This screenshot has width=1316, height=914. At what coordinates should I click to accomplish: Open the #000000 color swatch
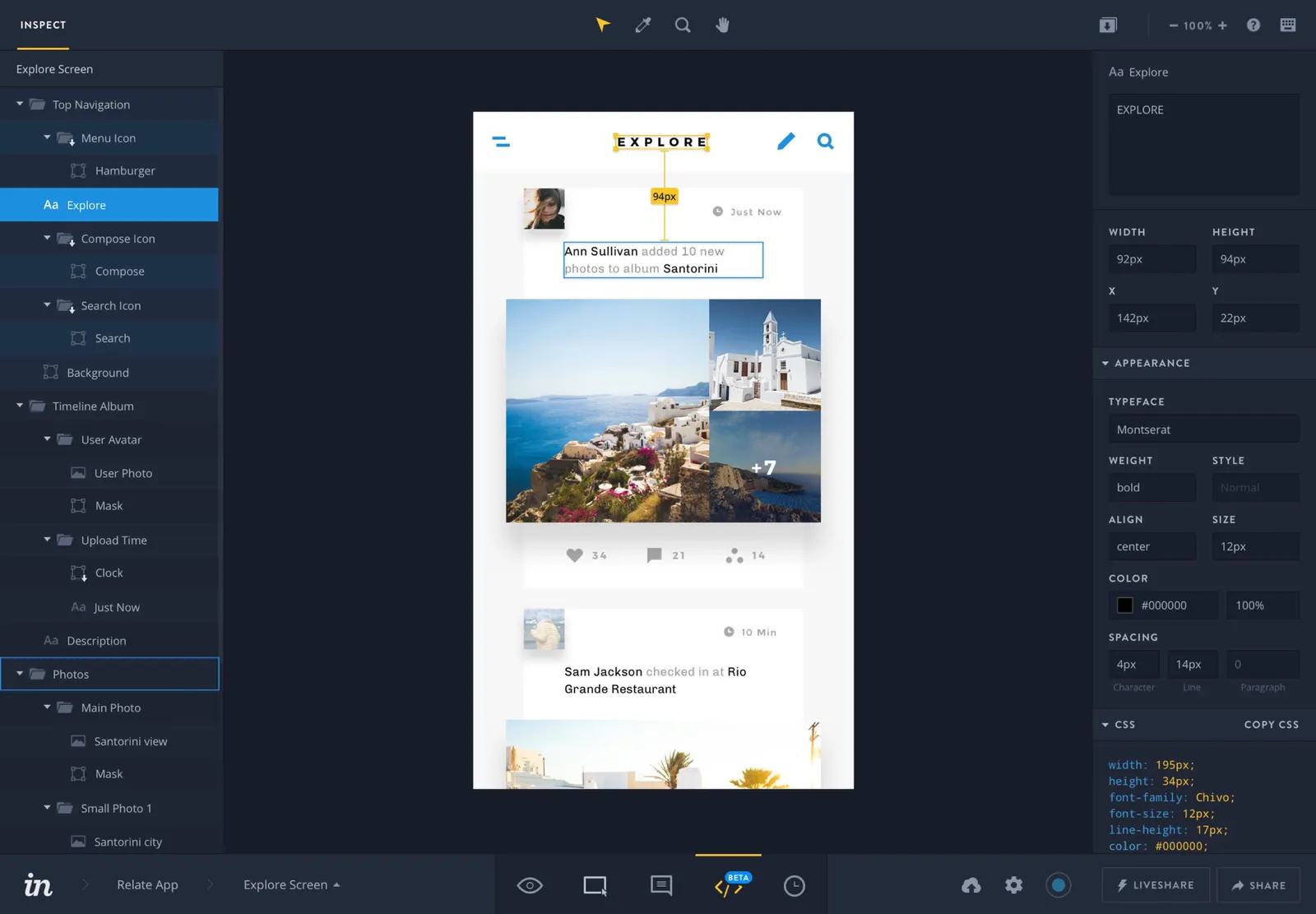1124,605
